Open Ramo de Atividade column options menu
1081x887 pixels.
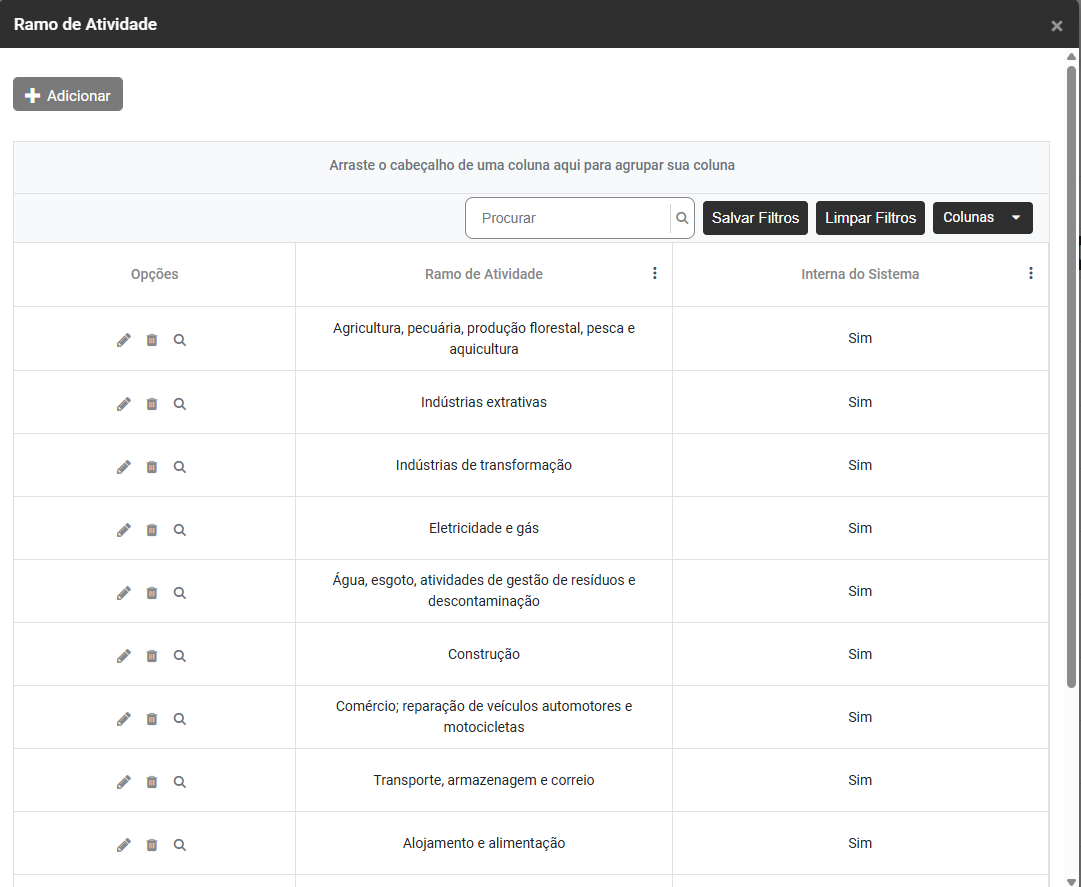click(655, 273)
